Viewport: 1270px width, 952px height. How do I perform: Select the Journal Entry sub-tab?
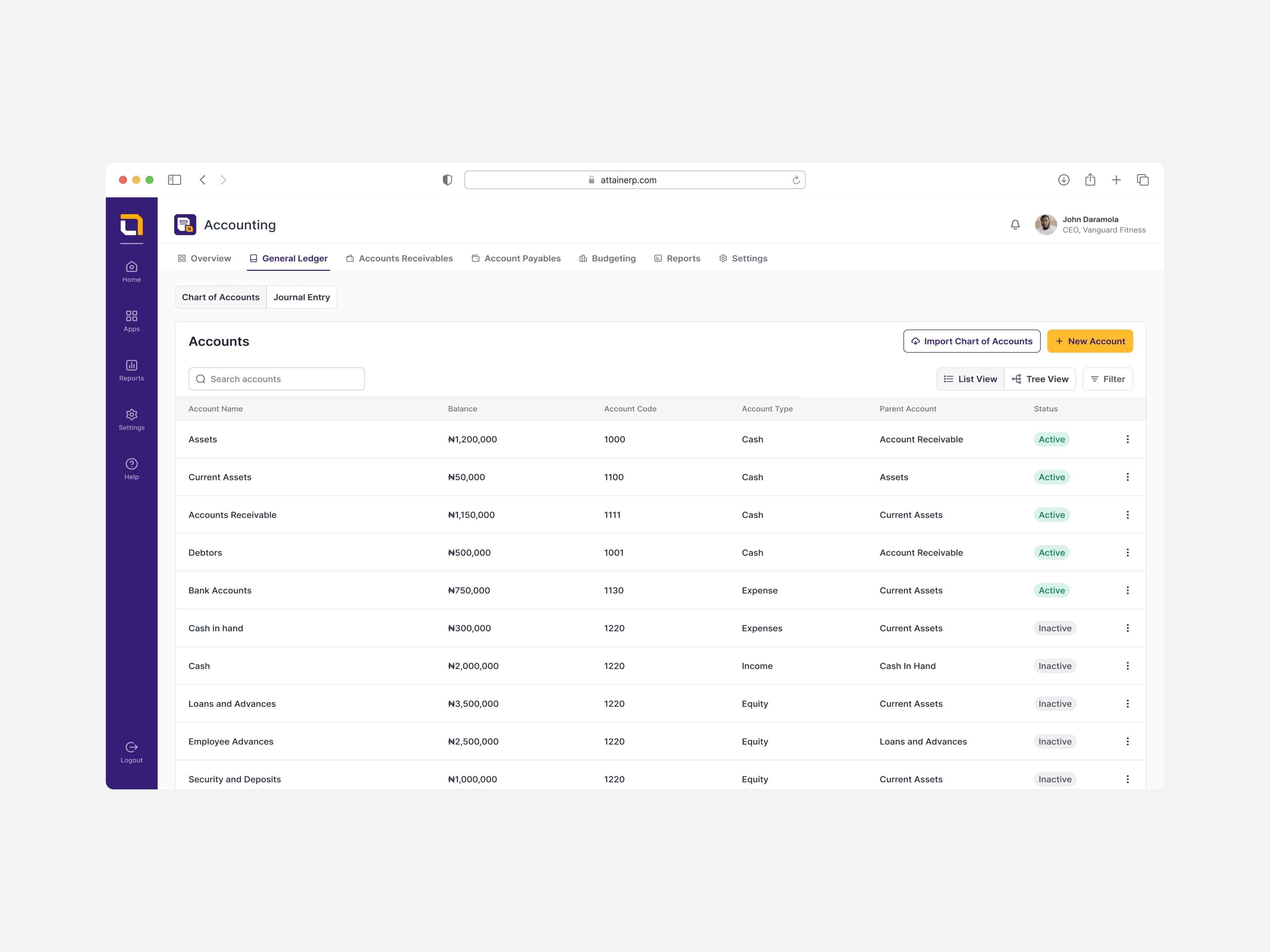click(x=301, y=297)
